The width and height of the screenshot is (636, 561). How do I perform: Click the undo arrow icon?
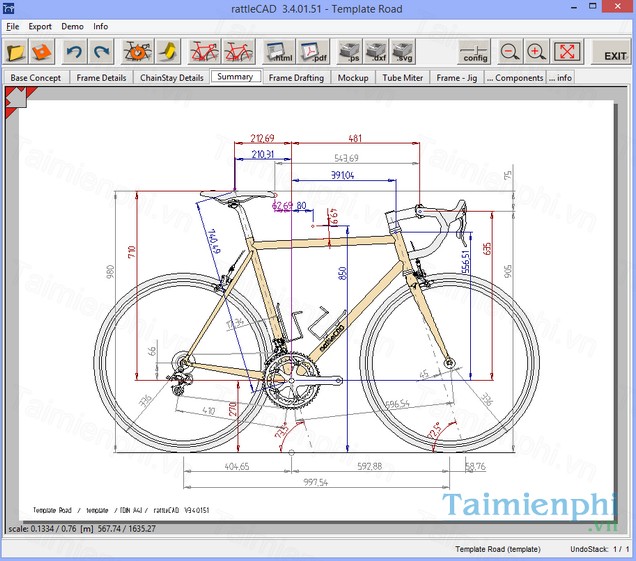(75, 51)
